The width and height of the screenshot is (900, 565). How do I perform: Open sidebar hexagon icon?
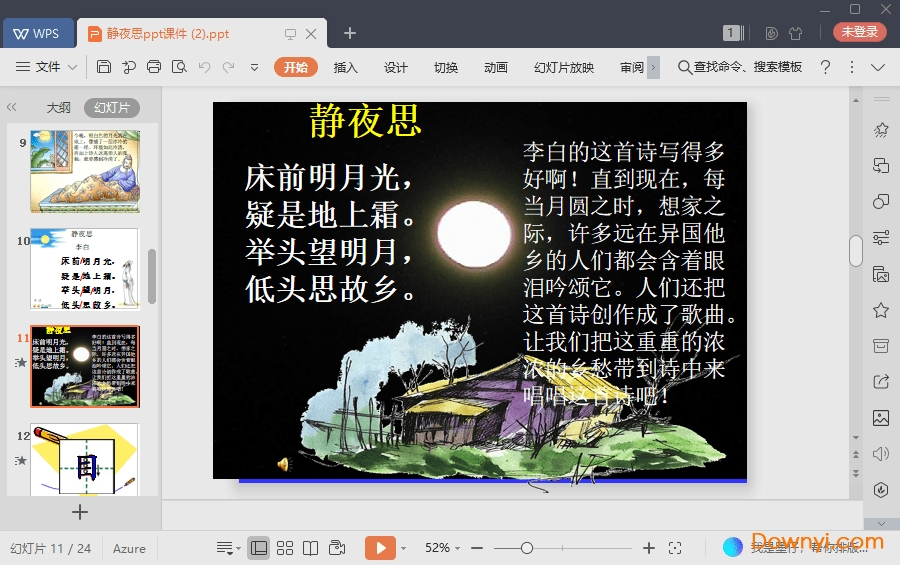pyautogui.click(x=880, y=490)
